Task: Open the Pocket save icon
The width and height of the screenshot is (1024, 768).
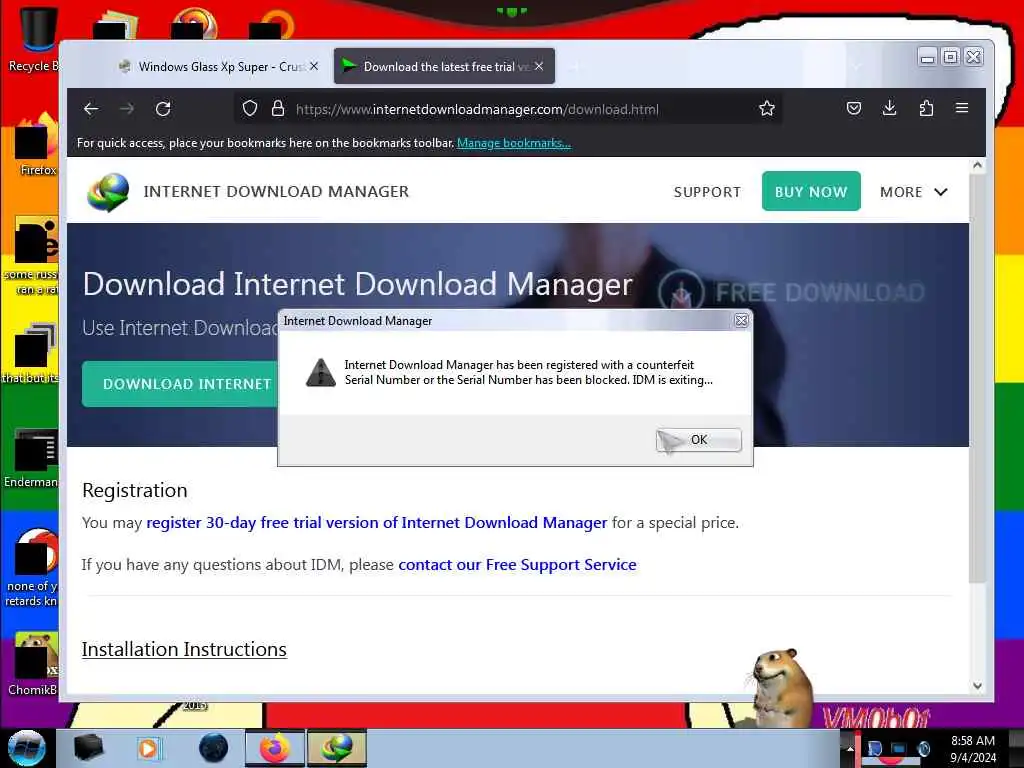Action: (854, 108)
